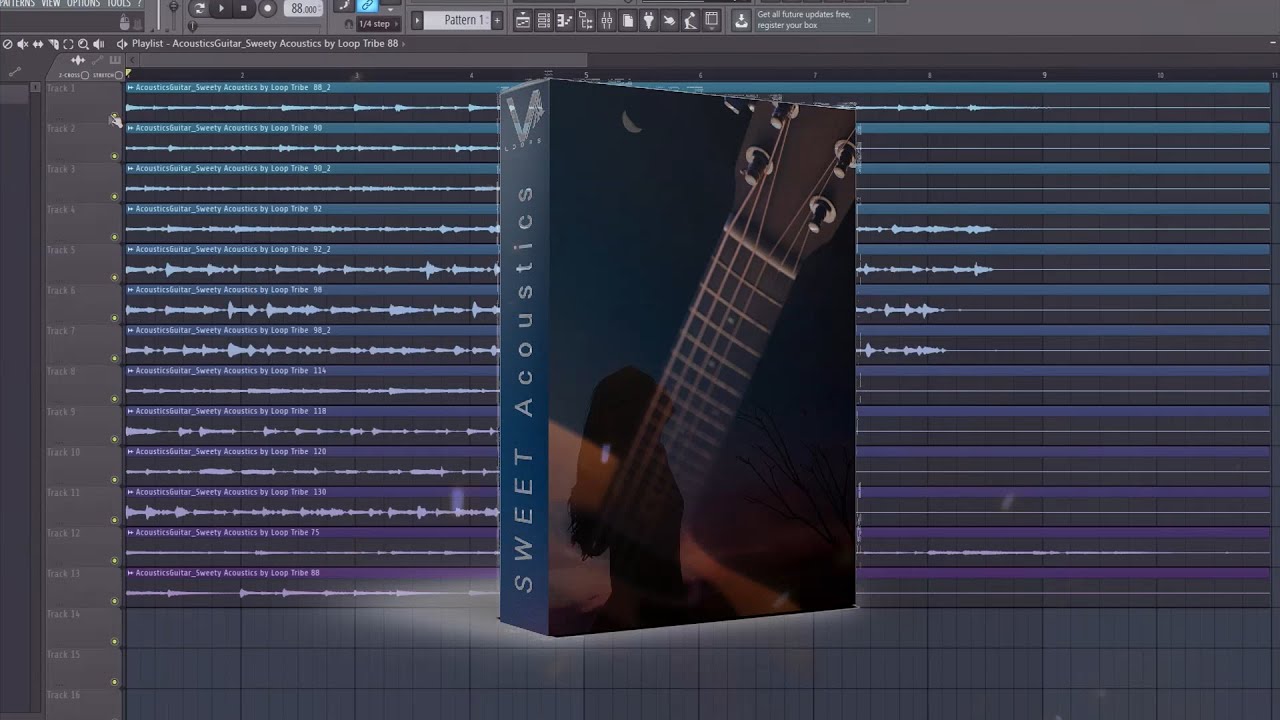Mute Track 13 with its LED
Viewport: 1280px width, 720px height.
tap(114, 601)
